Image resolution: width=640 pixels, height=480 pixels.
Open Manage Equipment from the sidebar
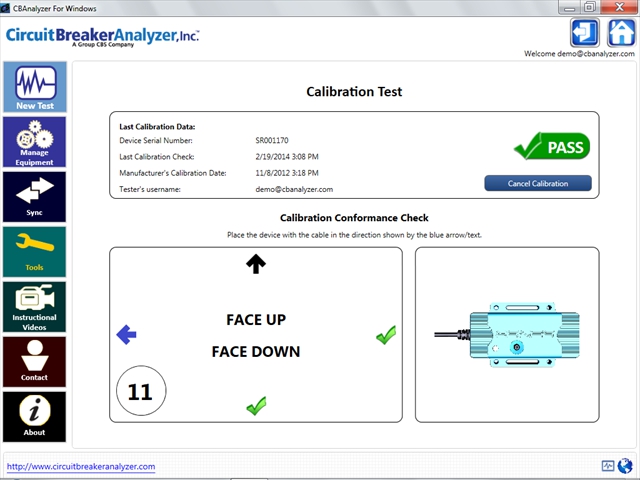tap(34, 142)
